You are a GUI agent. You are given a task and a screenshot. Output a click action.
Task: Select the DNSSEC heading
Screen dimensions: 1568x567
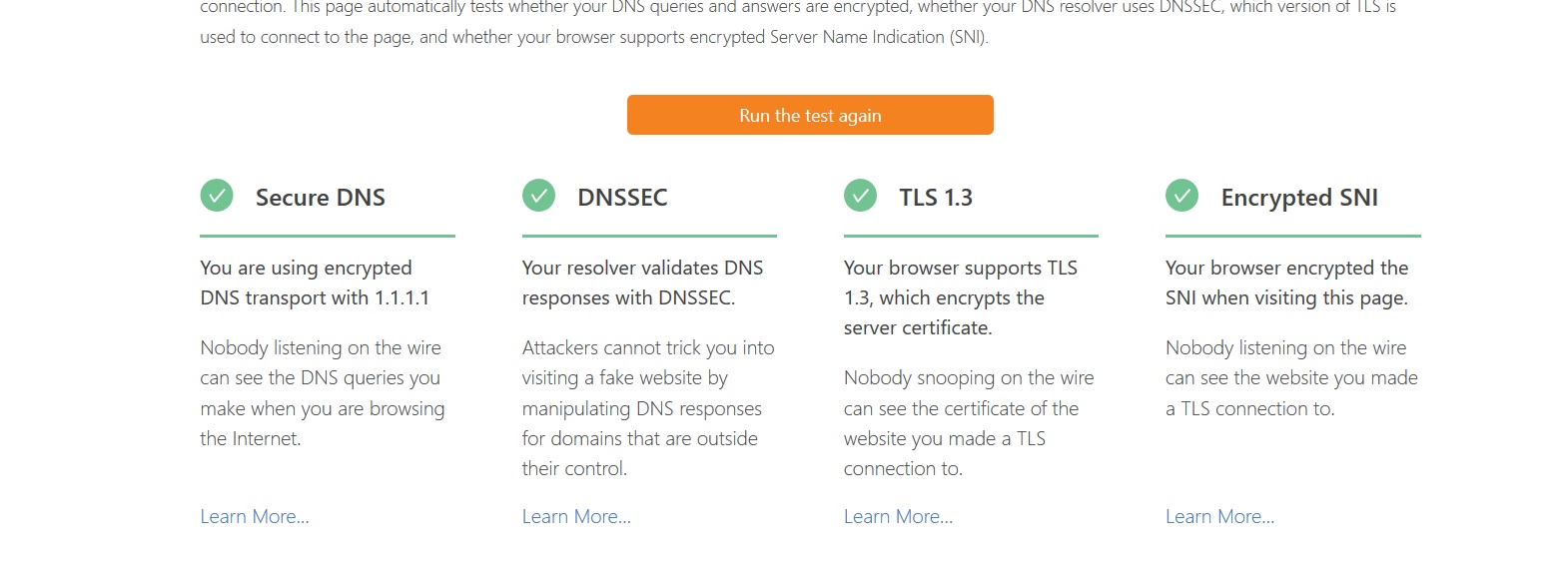(622, 198)
